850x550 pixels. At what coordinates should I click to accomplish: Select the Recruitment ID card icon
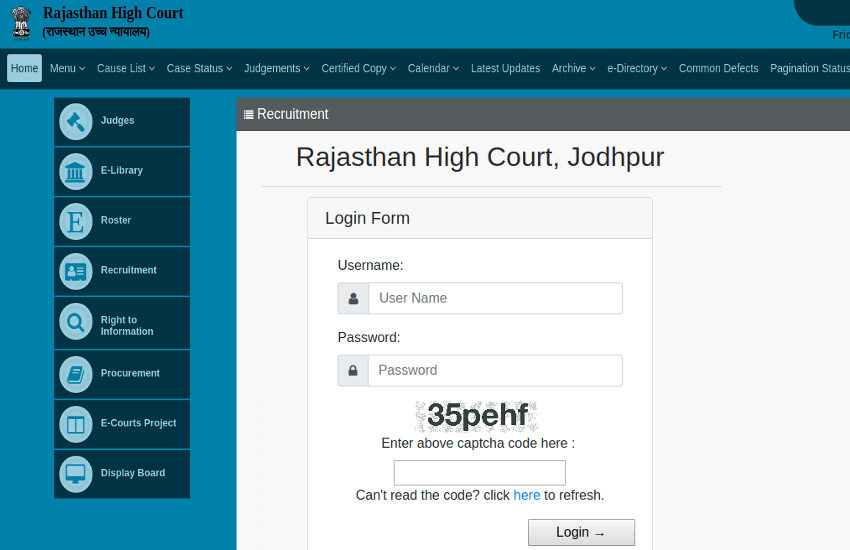click(76, 271)
